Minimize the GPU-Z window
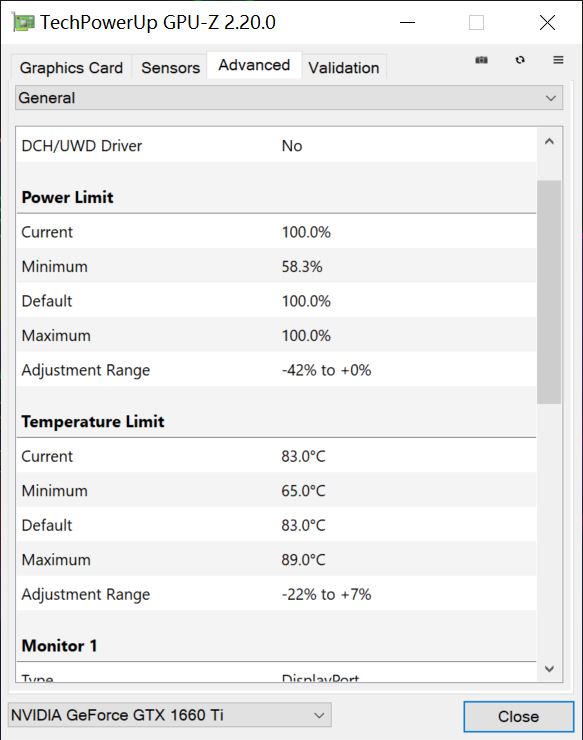The width and height of the screenshot is (583, 740). coord(407,22)
